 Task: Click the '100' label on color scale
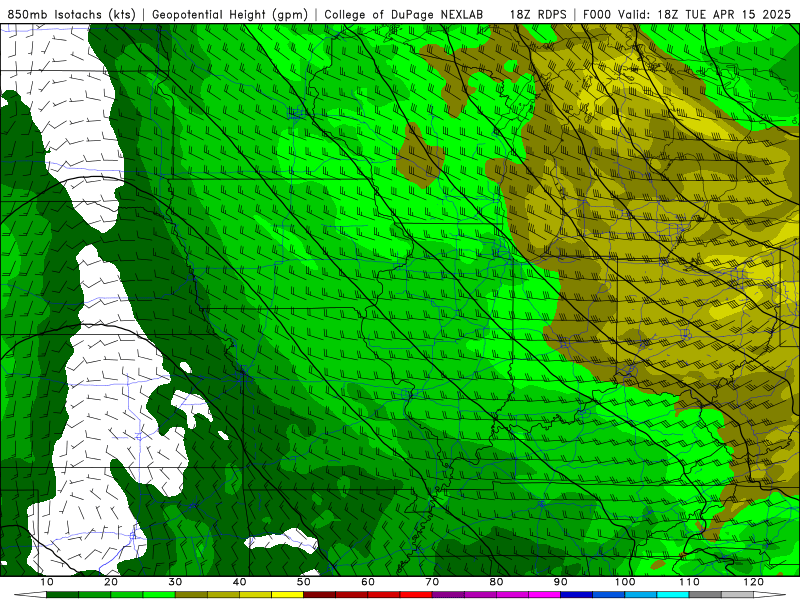click(625, 582)
